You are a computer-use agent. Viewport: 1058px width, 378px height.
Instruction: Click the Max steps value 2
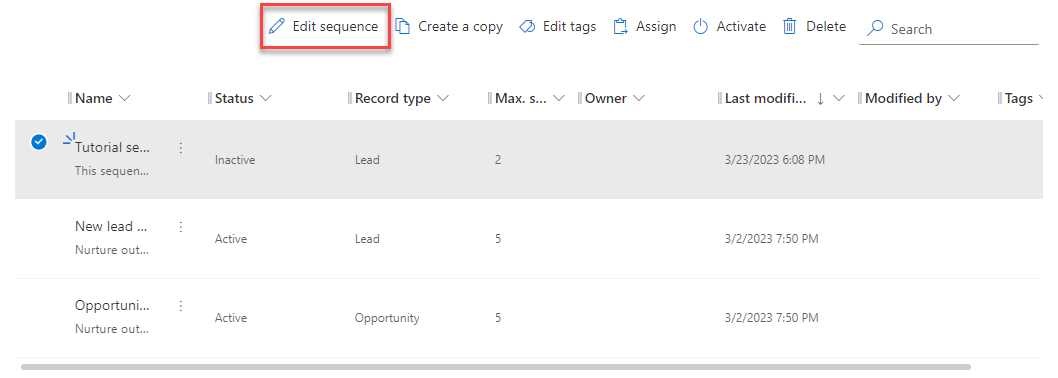(498, 160)
